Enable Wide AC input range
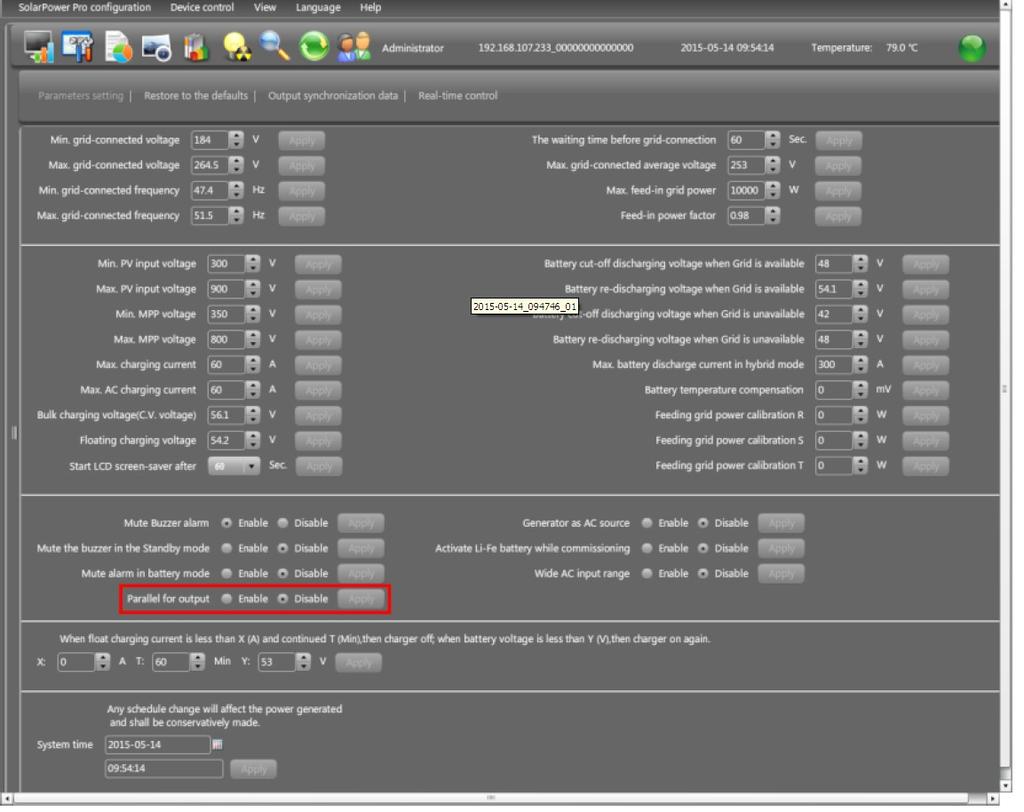This screenshot has height=812, width=1024. coord(647,573)
